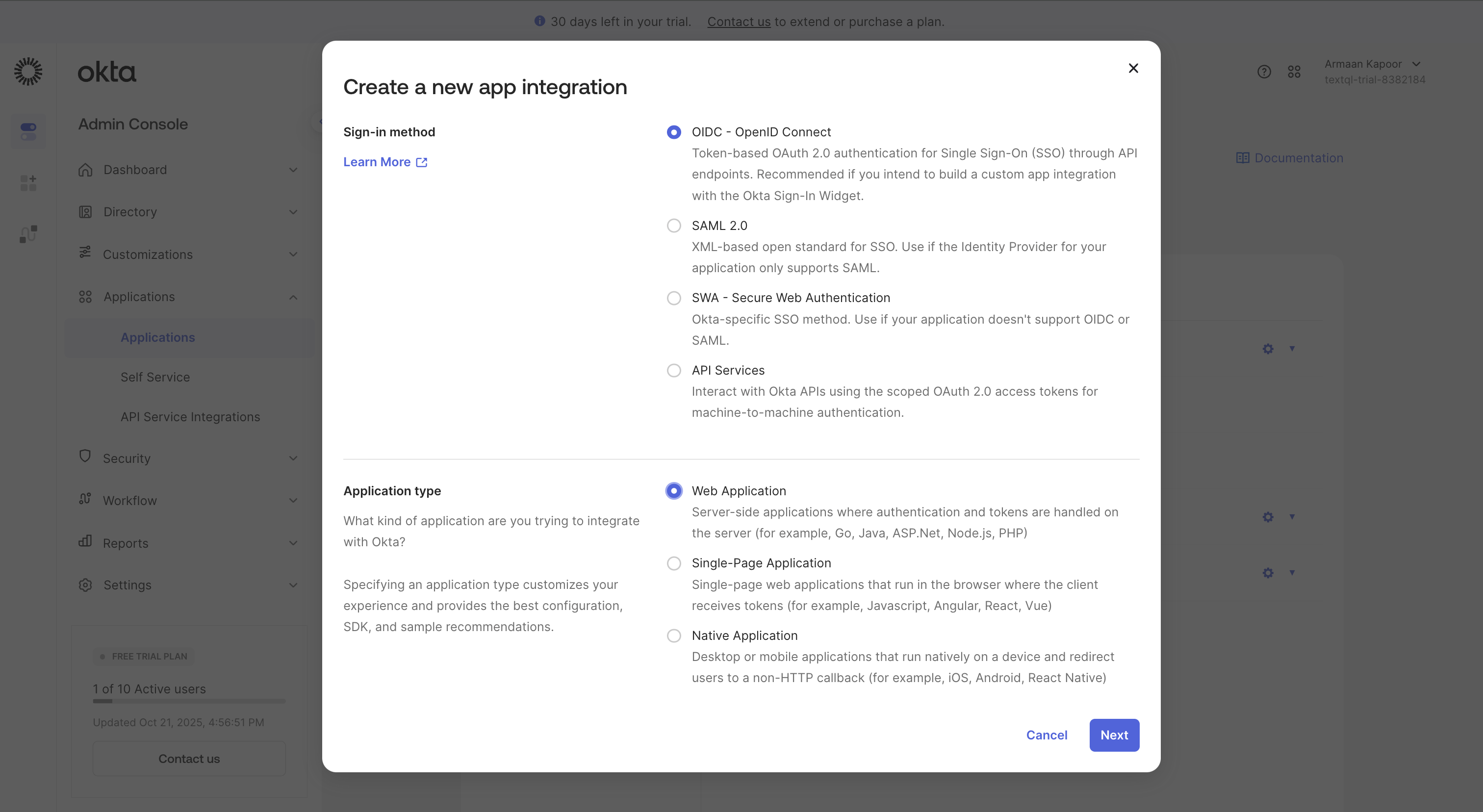Screen dimensions: 1483x812
Task: Close the new app integration dialog
Action: pos(1133,69)
